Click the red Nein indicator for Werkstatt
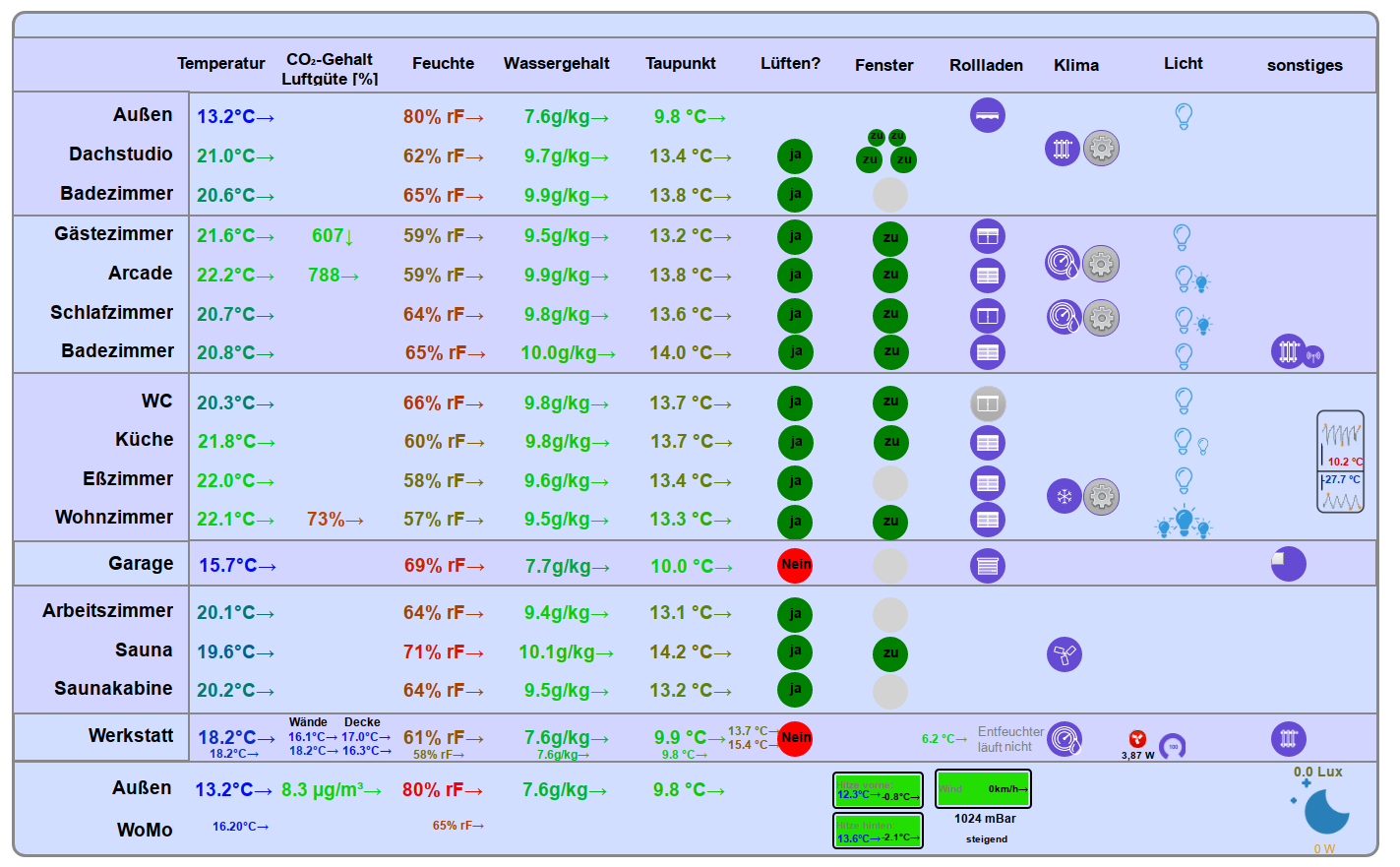The height and width of the screenshot is (867, 1400). [795, 738]
